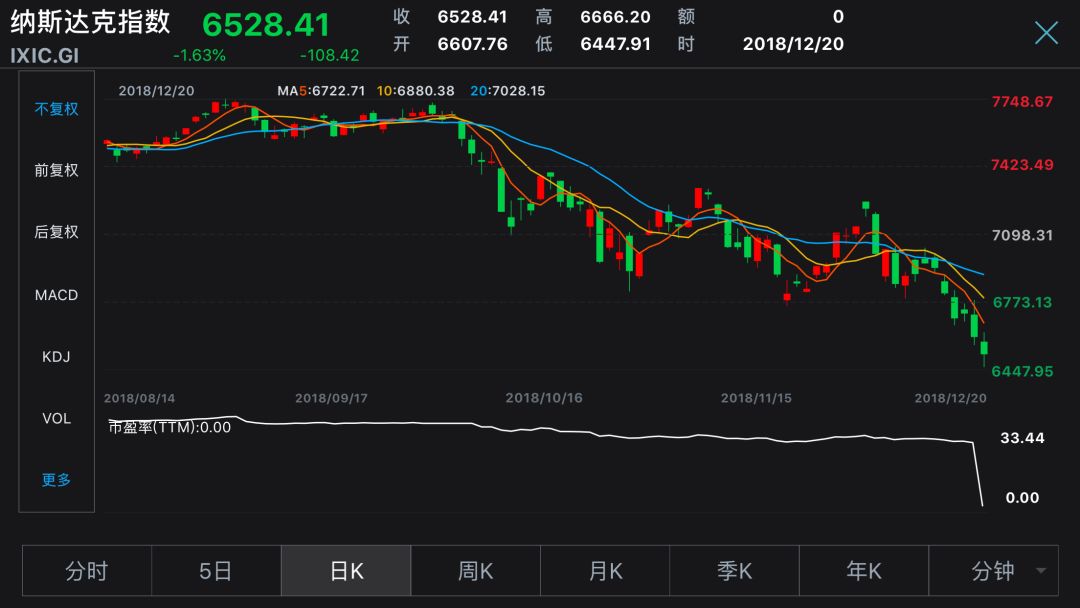This screenshot has height=608, width=1080.
Task: Open 更多 for more indicators
Action: (x=56, y=480)
